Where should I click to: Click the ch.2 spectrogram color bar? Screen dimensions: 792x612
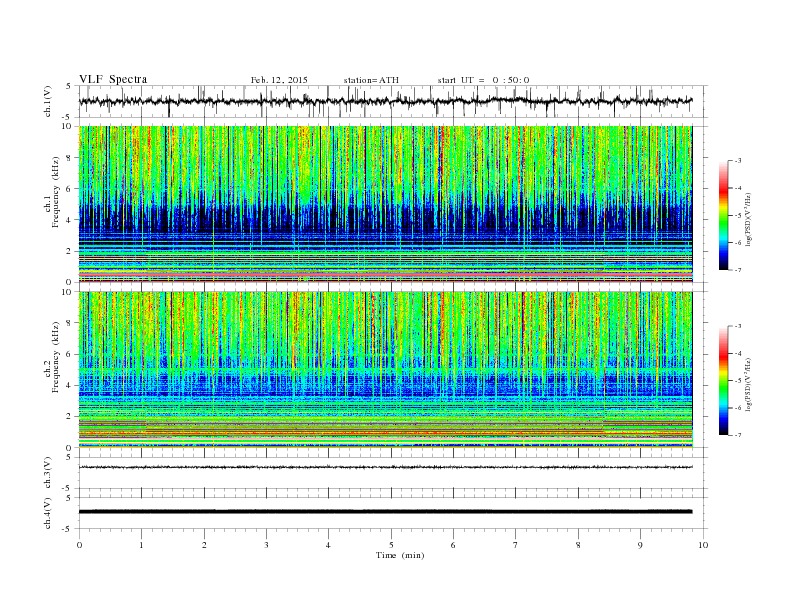point(723,380)
